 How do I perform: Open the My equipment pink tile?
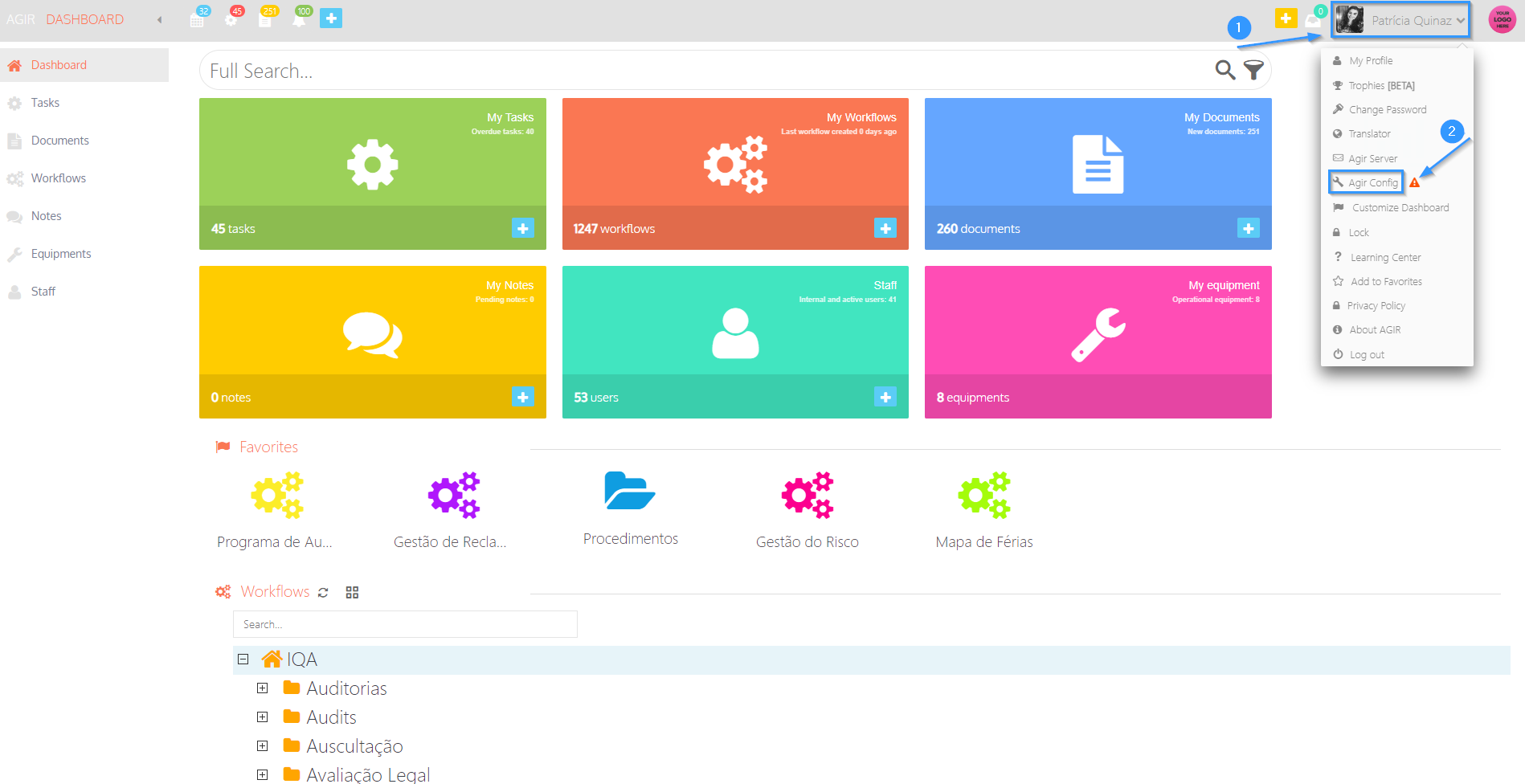(1098, 342)
